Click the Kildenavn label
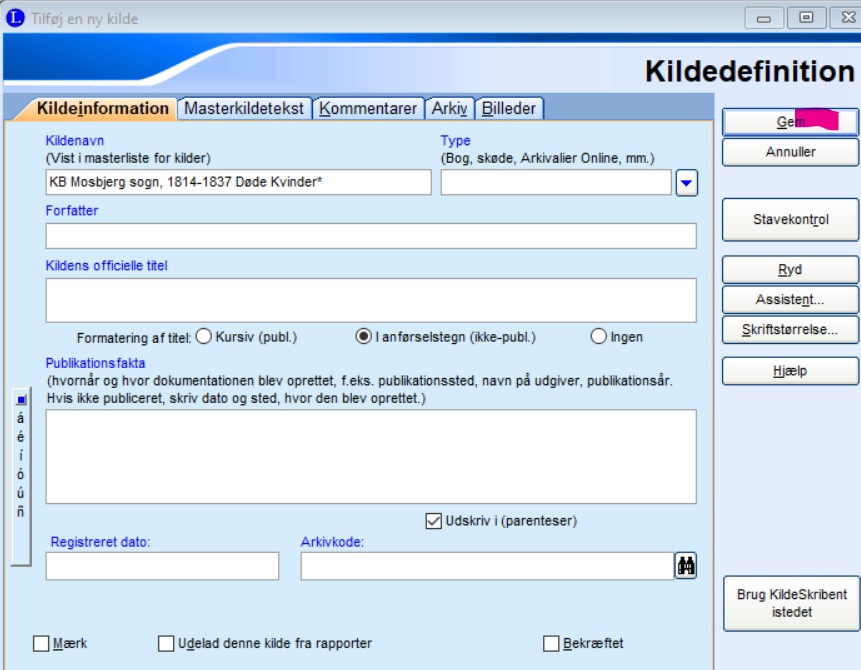861x670 pixels. click(x=75, y=141)
